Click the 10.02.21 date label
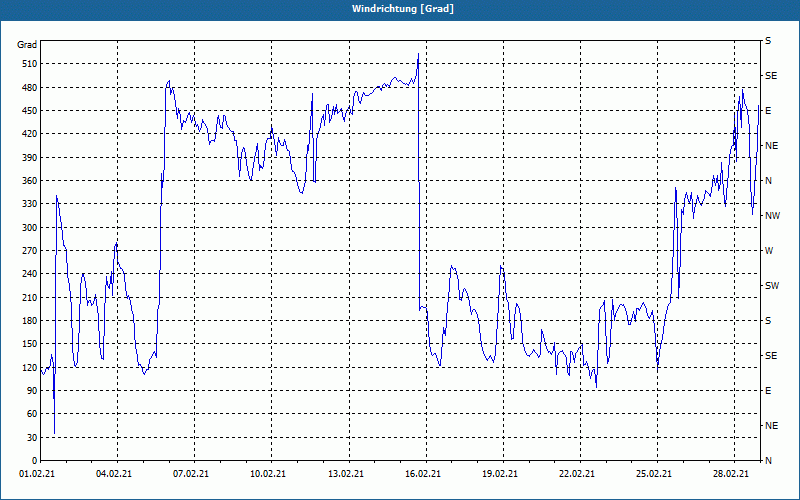 coord(268,473)
